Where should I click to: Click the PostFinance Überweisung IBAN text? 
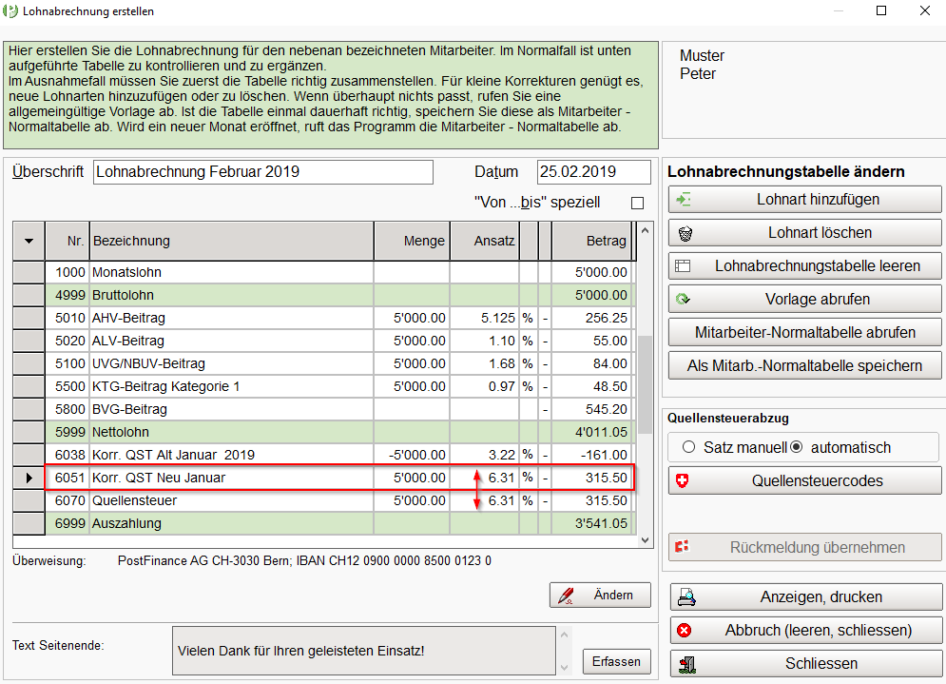click(x=304, y=561)
